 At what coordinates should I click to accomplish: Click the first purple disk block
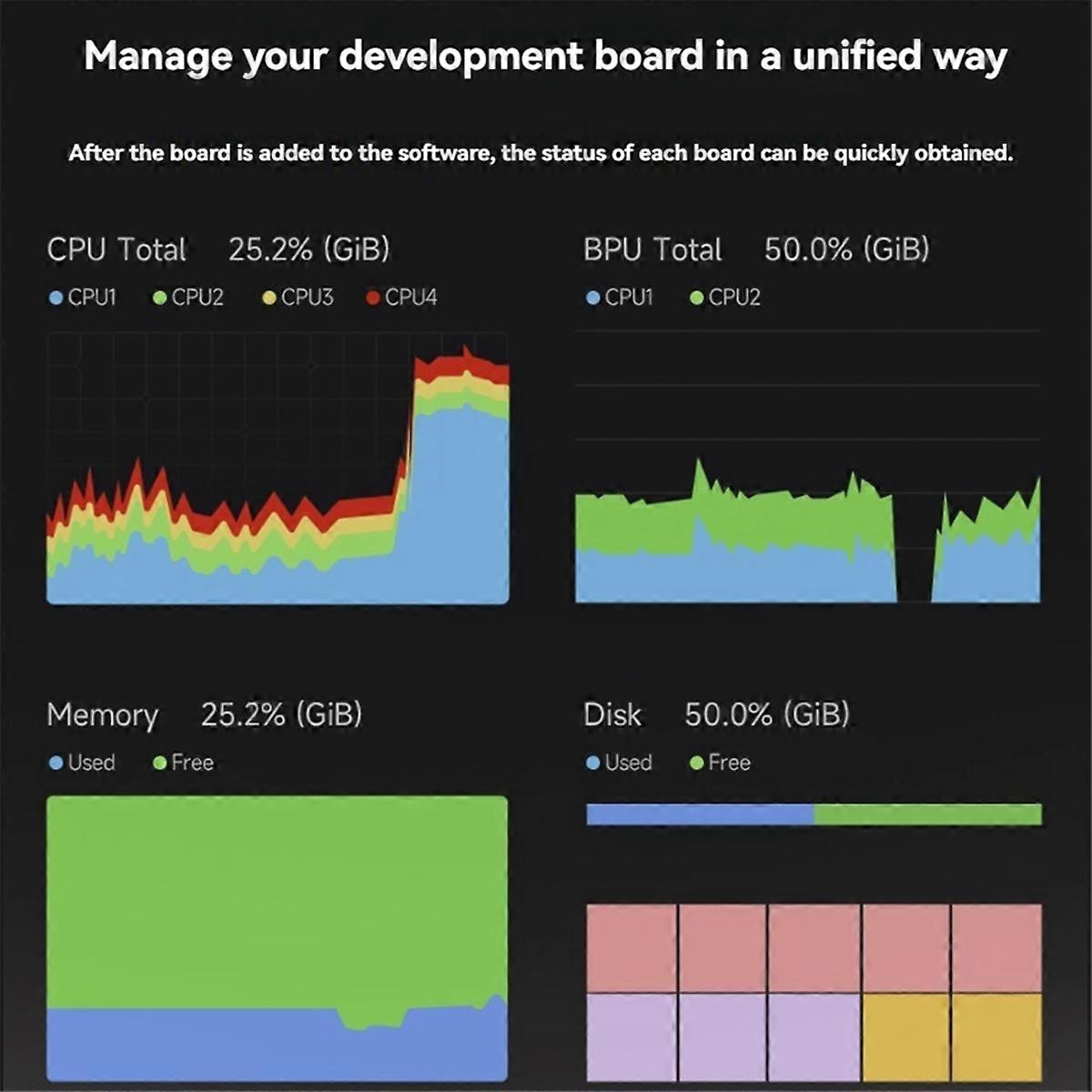coord(632,1036)
